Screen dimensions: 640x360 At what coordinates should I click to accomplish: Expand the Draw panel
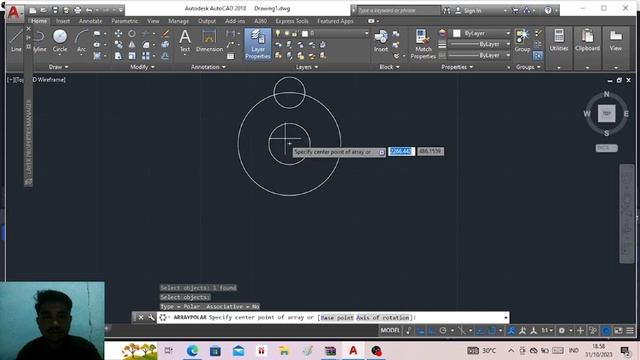click(58, 67)
